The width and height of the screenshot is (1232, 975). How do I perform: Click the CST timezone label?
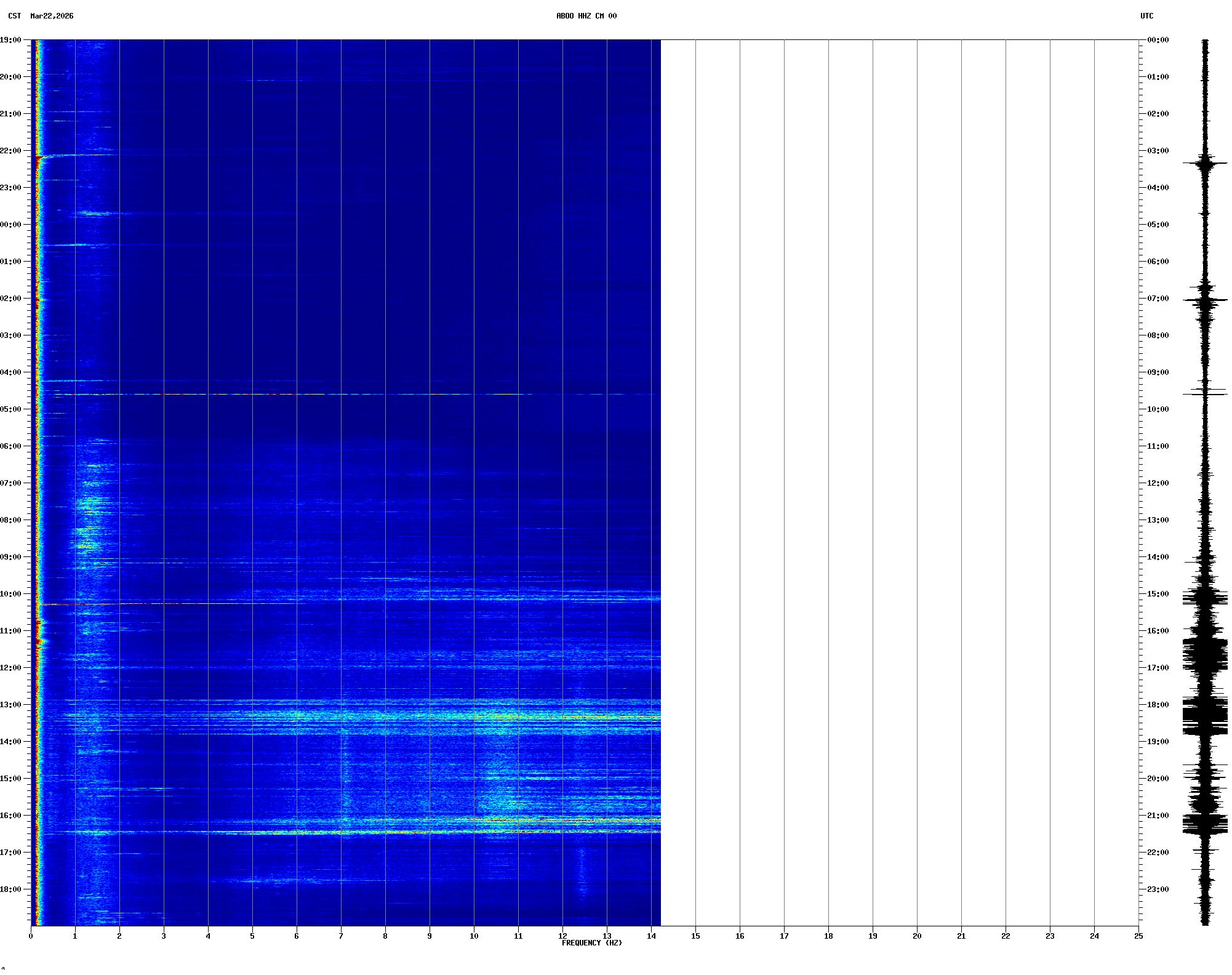(x=14, y=16)
